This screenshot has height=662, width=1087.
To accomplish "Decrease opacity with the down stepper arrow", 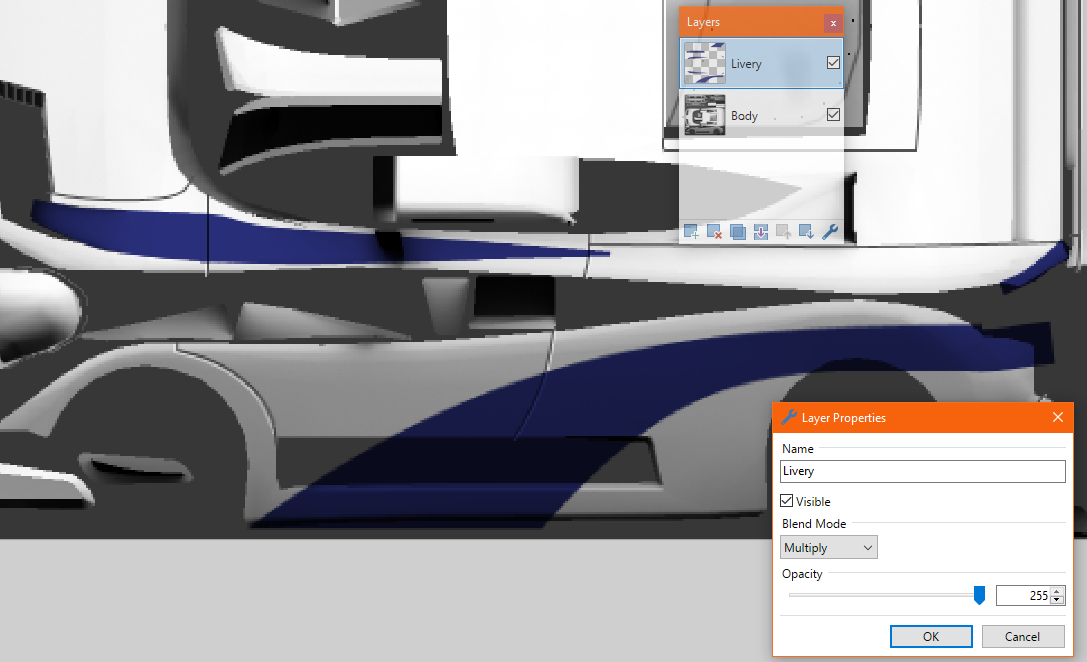I will (1058, 600).
